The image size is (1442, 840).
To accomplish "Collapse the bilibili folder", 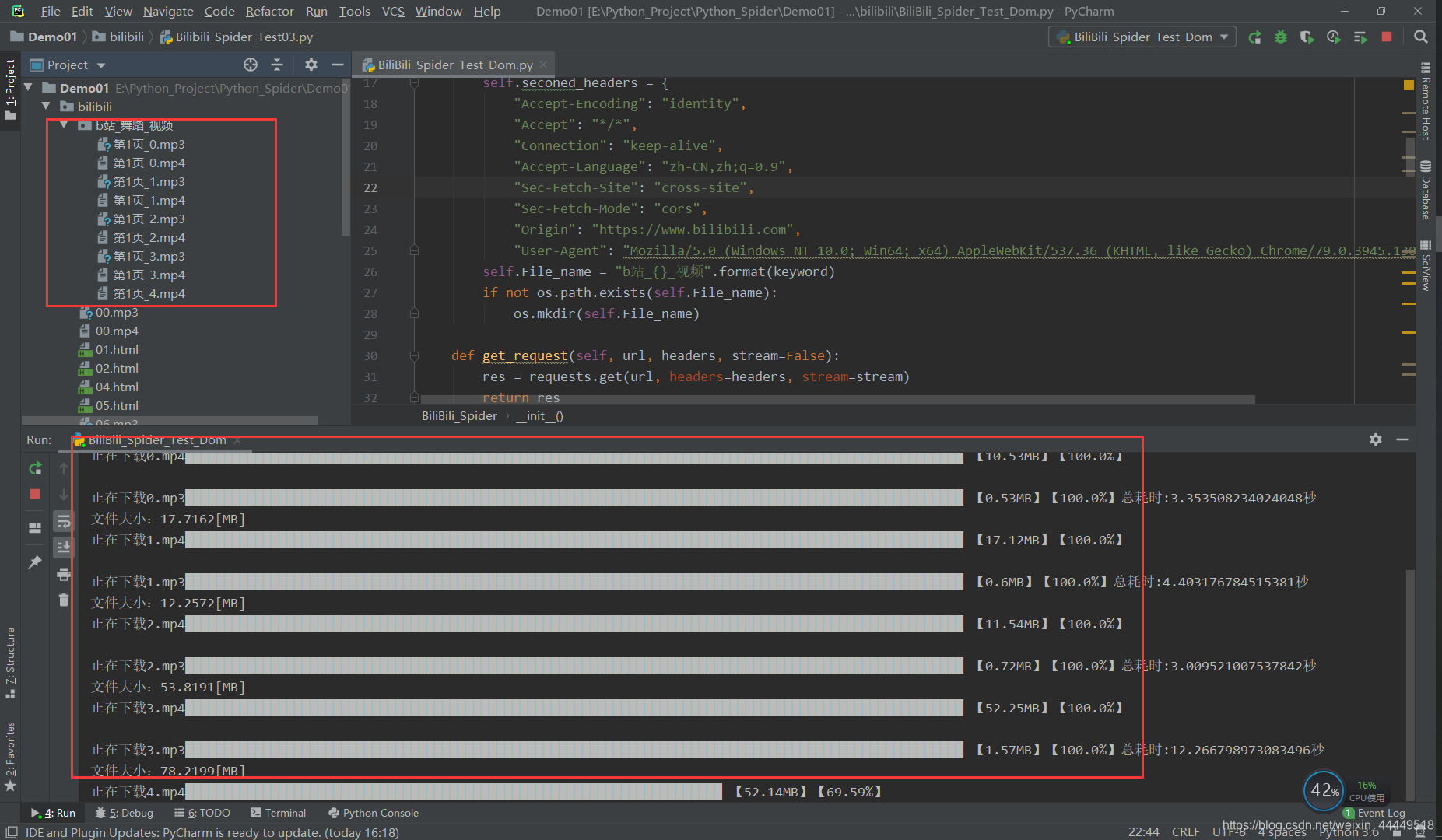I will click(46, 106).
